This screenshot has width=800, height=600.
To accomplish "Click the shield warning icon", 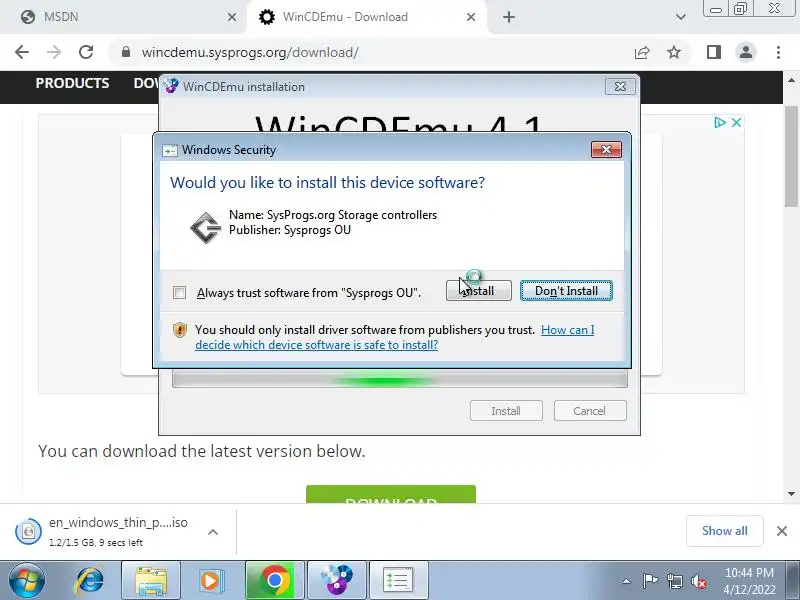I will [x=180, y=330].
